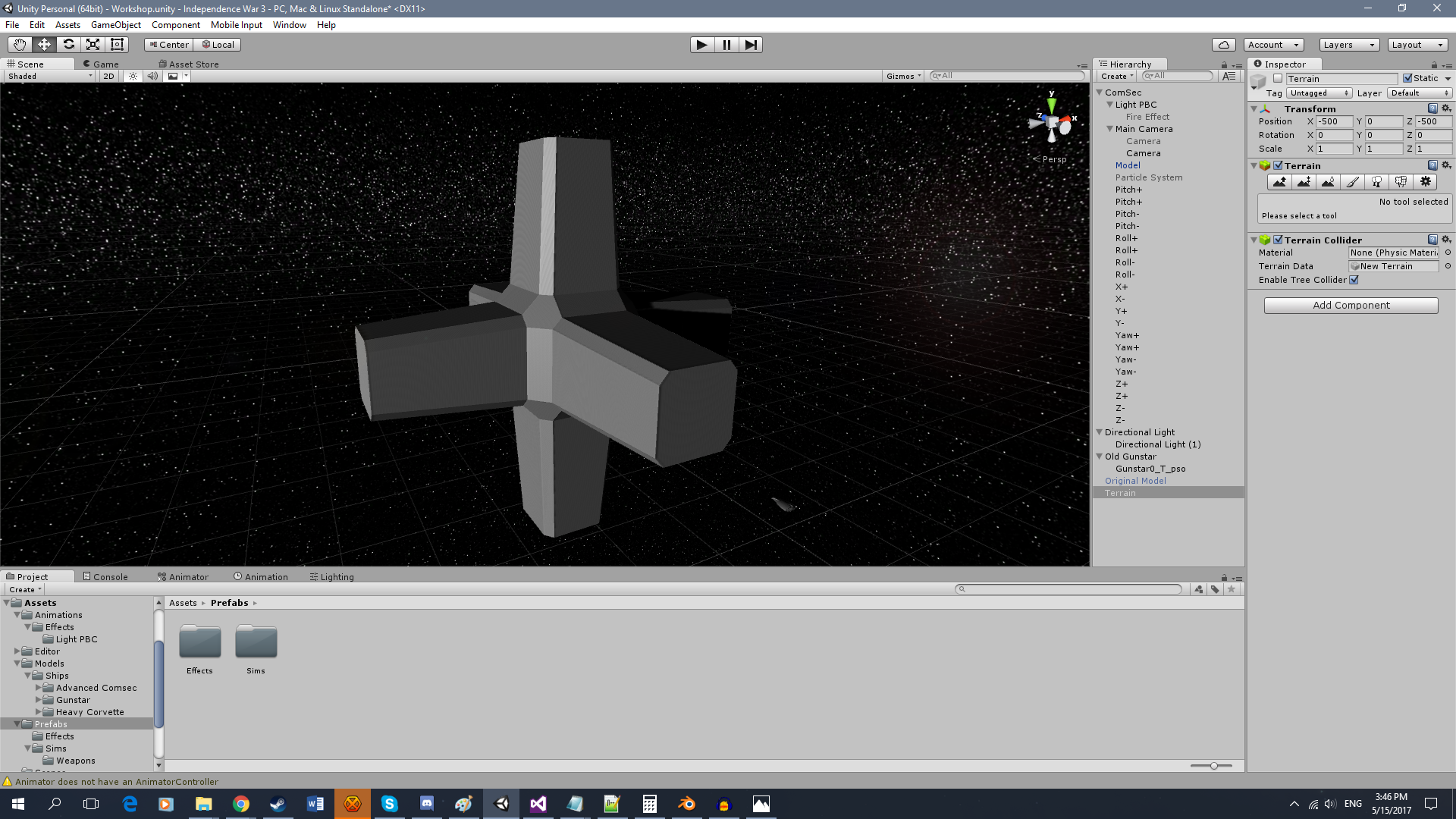The height and width of the screenshot is (819, 1456).
Task: Open the Transform component gear menu
Action: coord(1446,108)
